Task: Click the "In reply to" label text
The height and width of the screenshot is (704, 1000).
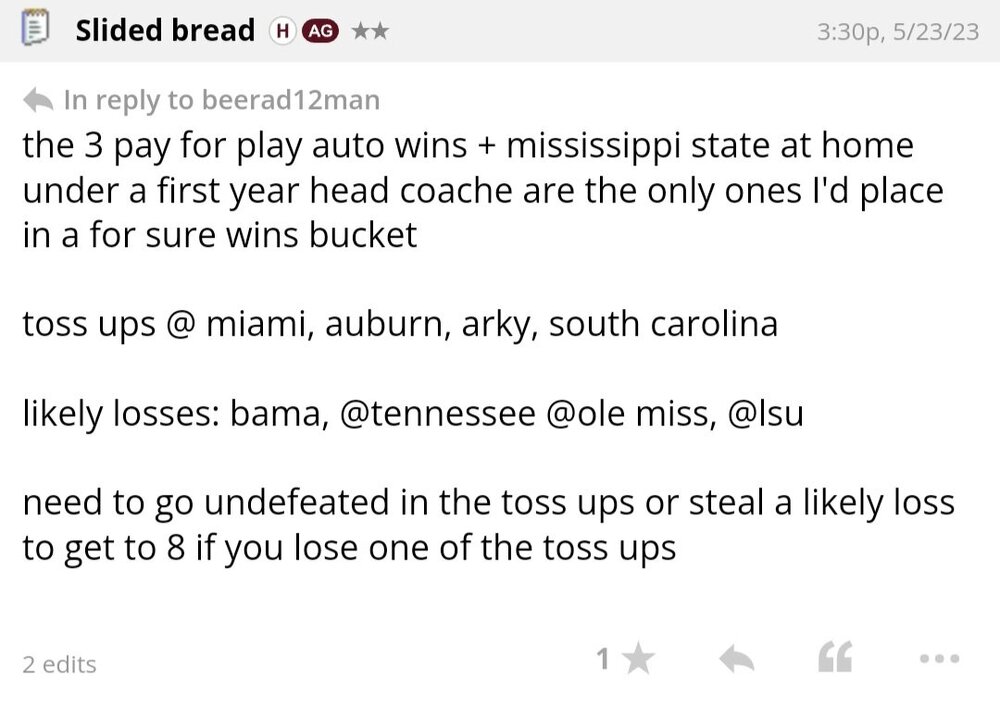Action: 130,100
